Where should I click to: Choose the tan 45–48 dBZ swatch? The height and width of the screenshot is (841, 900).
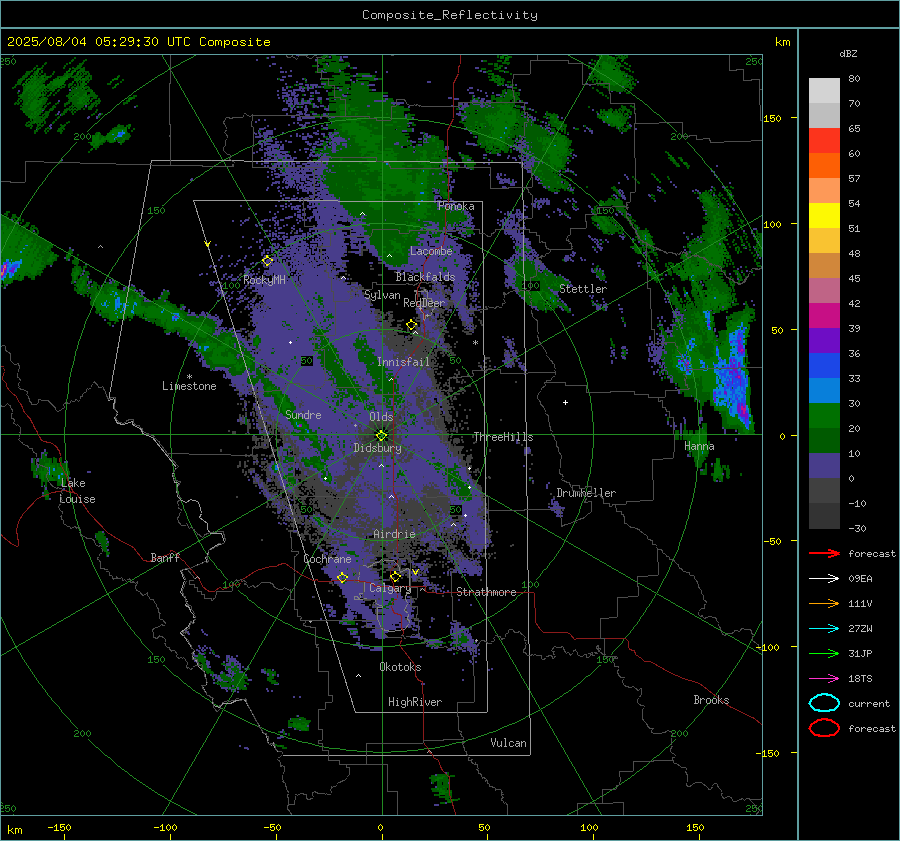(x=824, y=265)
